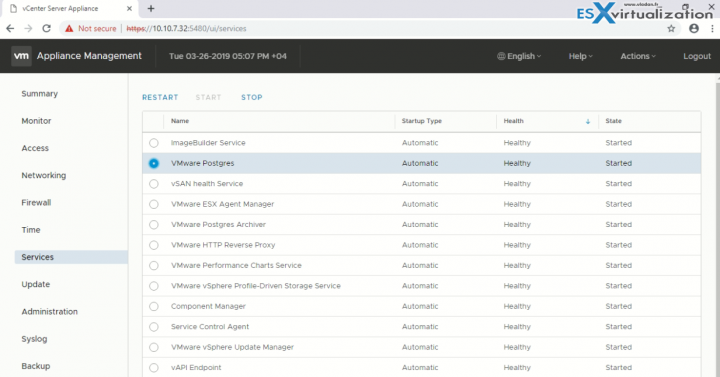This screenshot has width=720, height=377.
Task: Click the RESTART button
Action: tap(160, 97)
